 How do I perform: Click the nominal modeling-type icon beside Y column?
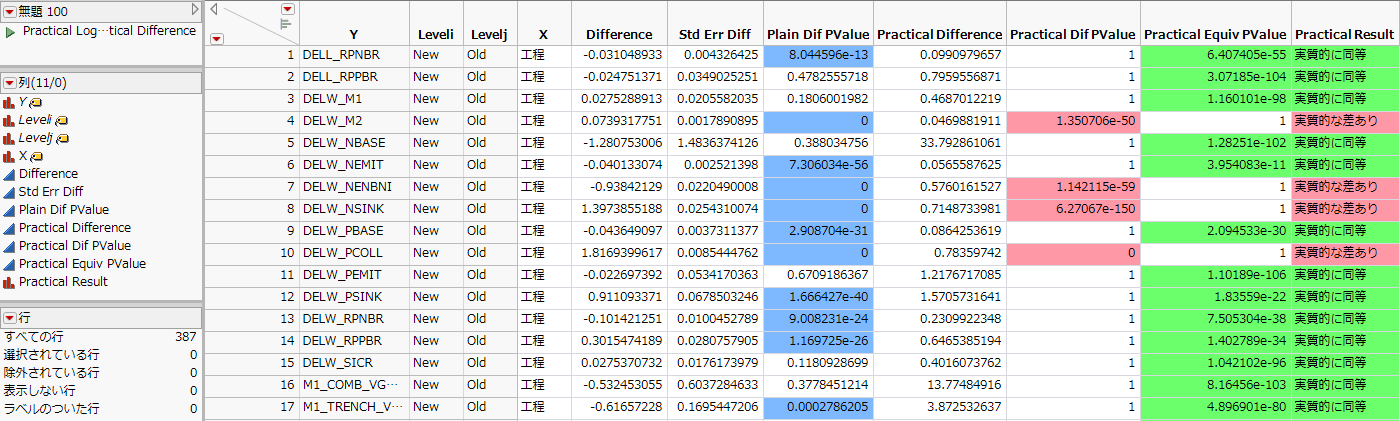pyautogui.click(x=10, y=102)
